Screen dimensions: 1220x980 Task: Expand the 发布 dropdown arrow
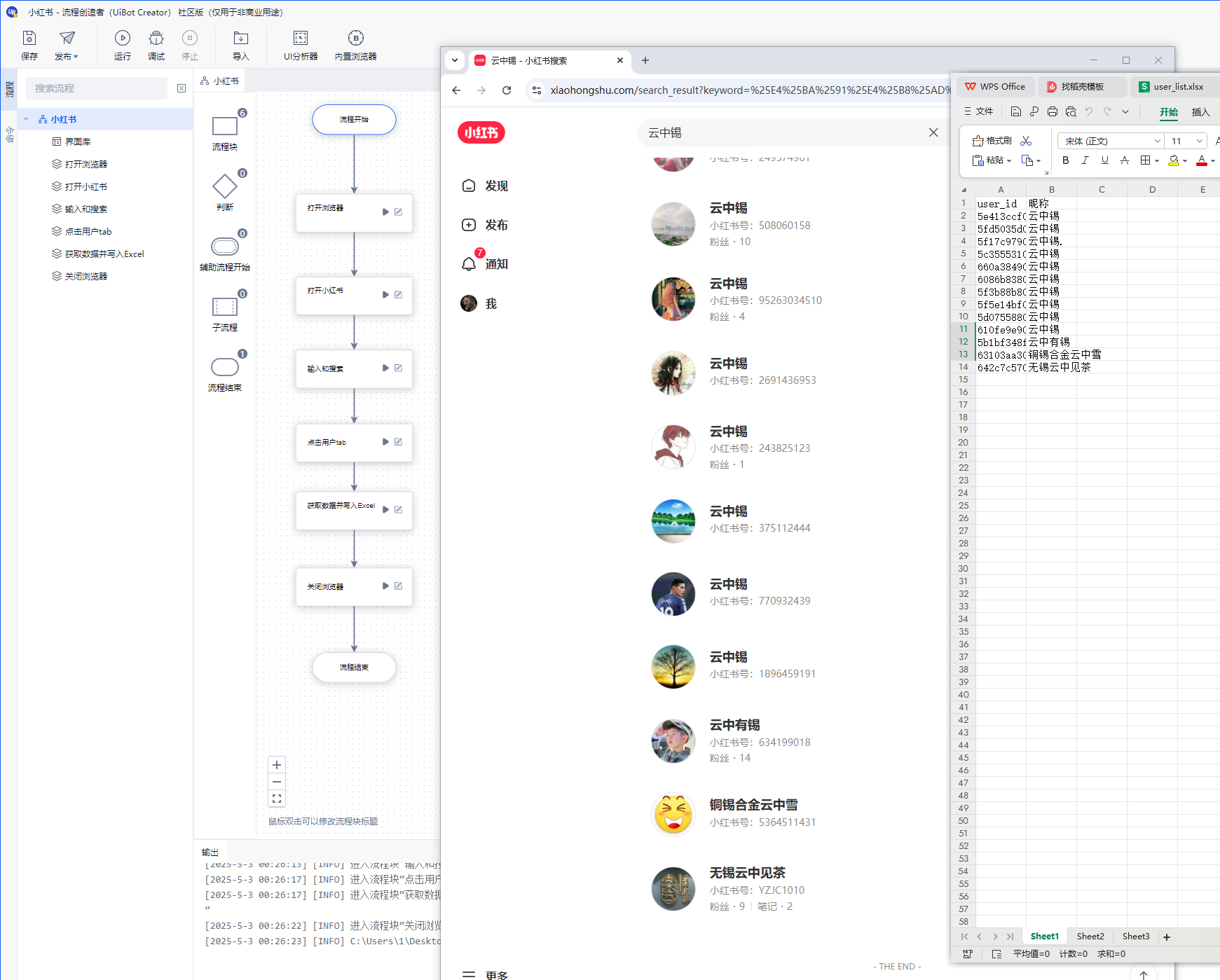pyautogui.click(x=76, y=57)
